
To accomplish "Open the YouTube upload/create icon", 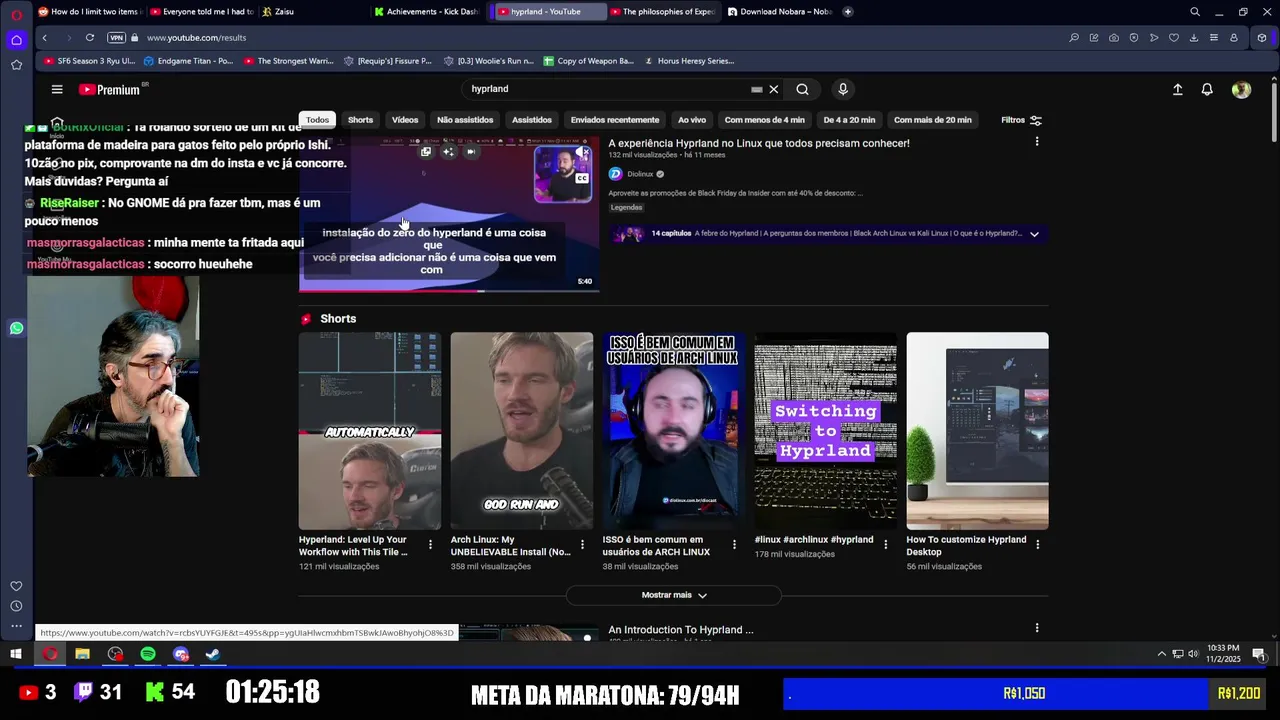I will 1178,89.
